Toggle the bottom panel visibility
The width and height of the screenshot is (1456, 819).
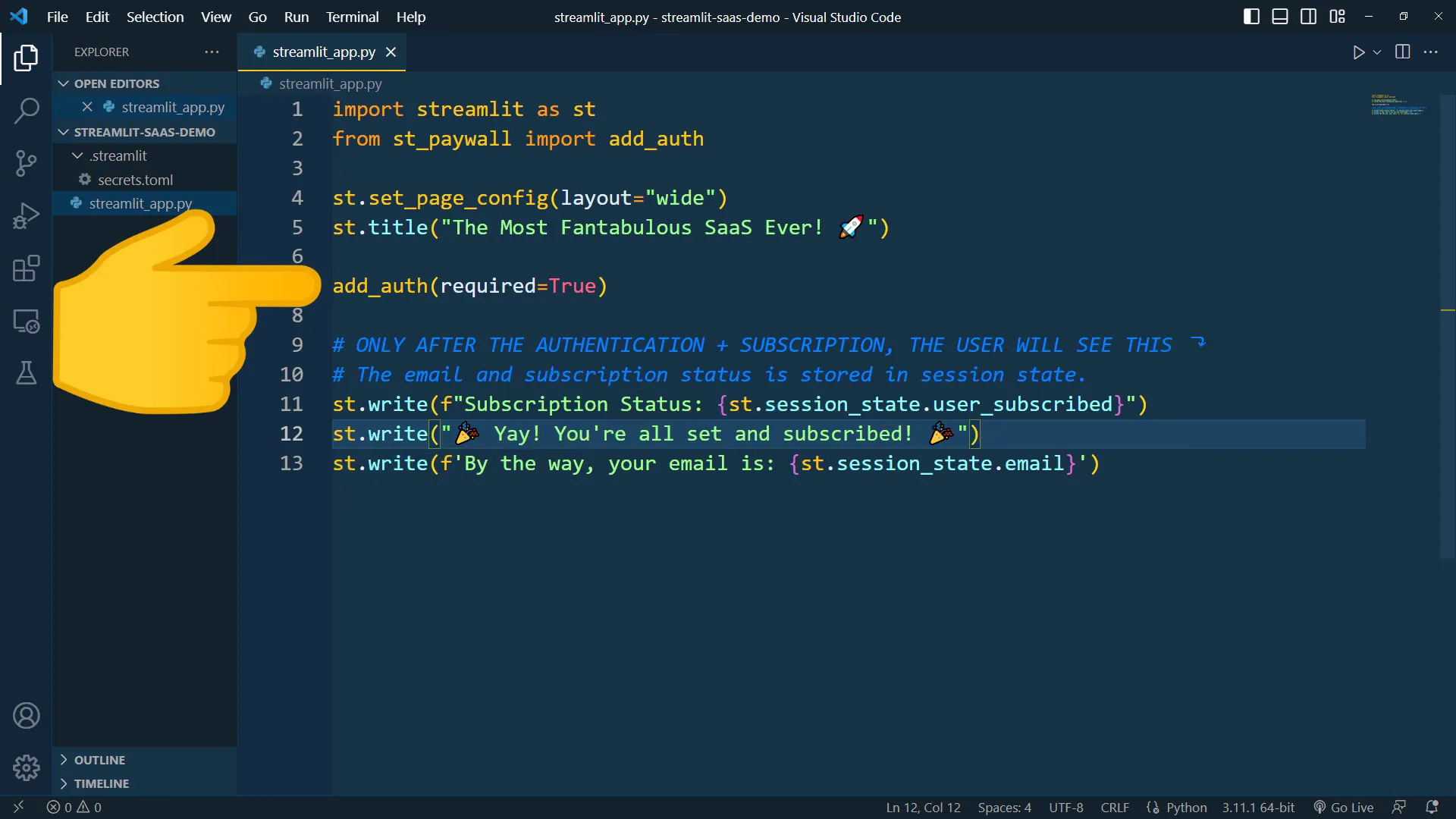1280,16
